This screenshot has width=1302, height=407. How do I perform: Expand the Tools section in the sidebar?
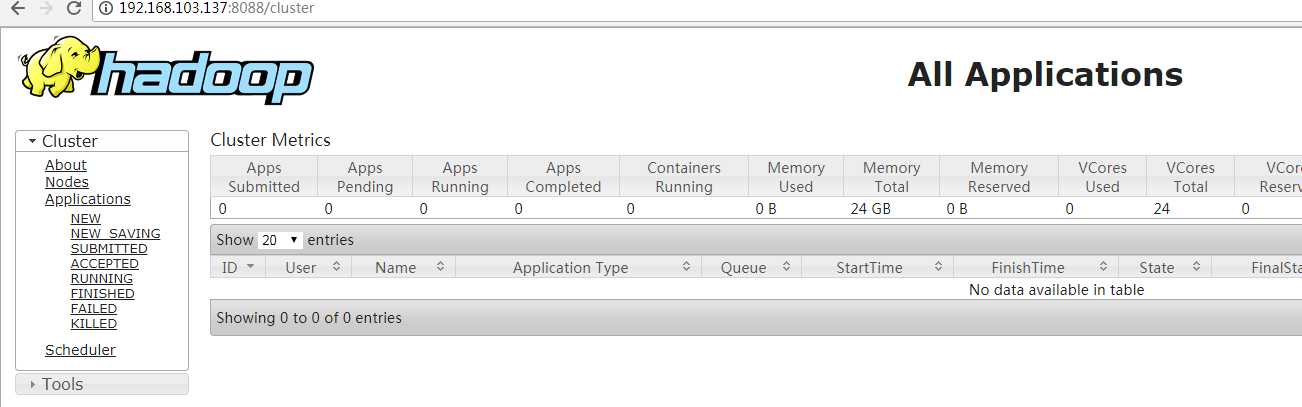[x=102, y=384]
